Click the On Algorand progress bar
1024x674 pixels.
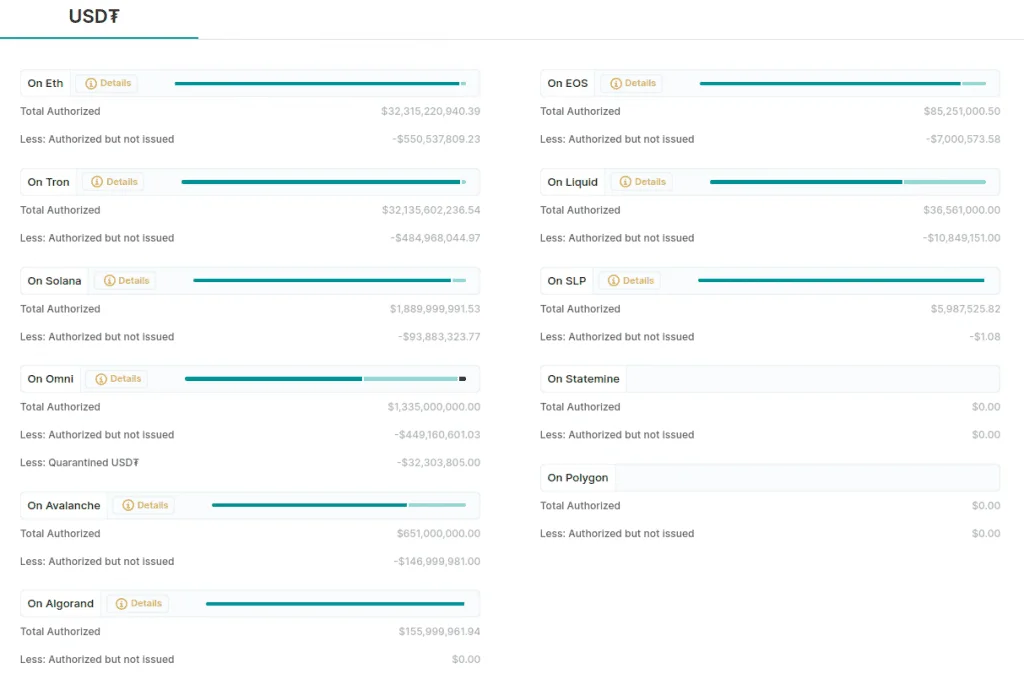click(x=335, y=603)
